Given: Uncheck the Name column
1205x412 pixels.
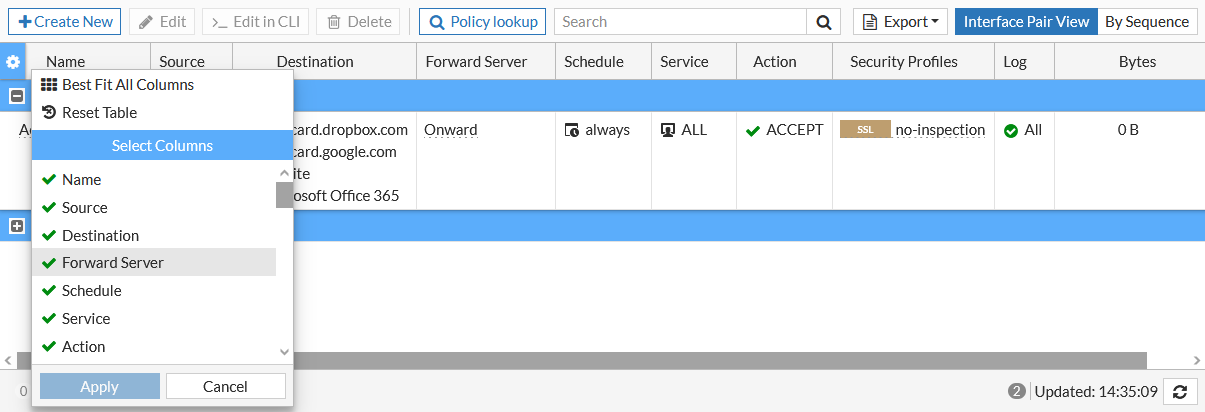Looking at the screenshot, I should pos(48,180).
